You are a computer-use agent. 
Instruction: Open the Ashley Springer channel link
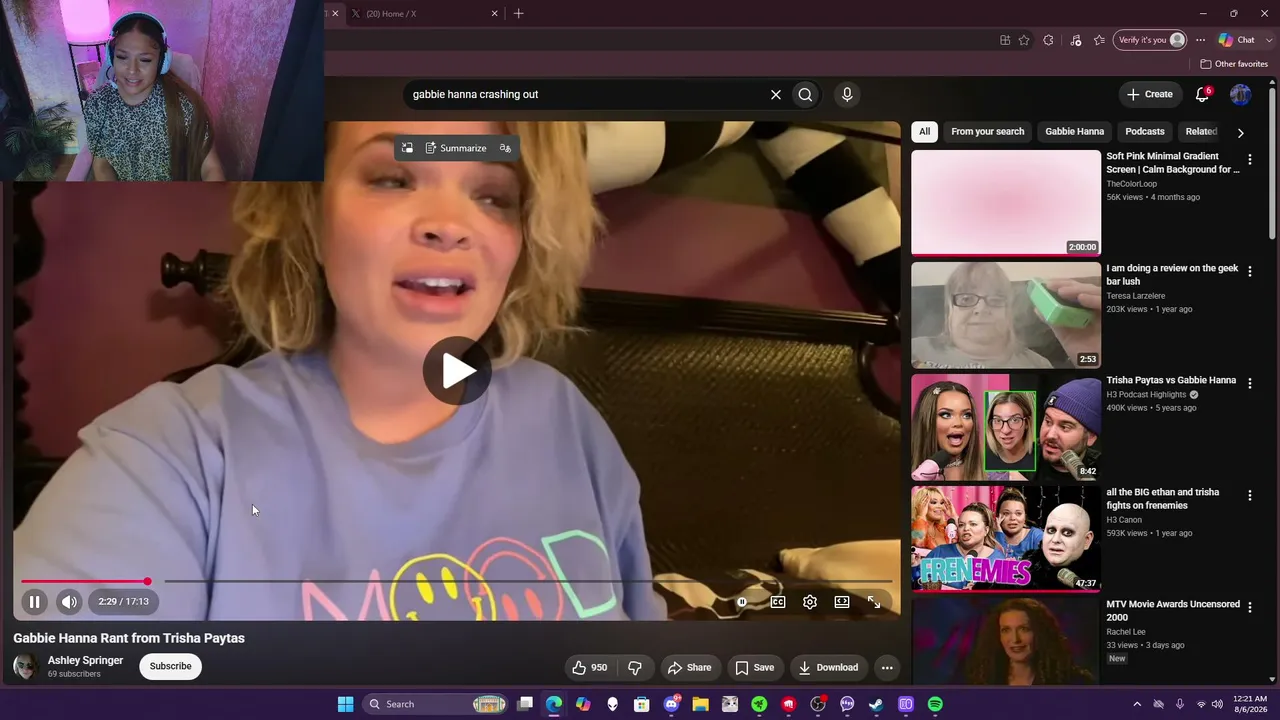pyautogui.click(x=85, y=660)
